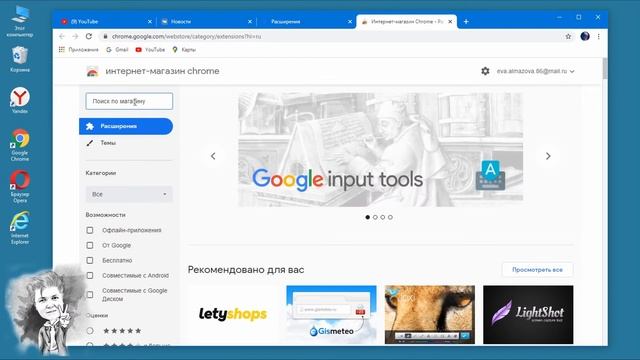Check the Бесплатно filter
This screenshot has width=640, height=360.
(90, 260)
